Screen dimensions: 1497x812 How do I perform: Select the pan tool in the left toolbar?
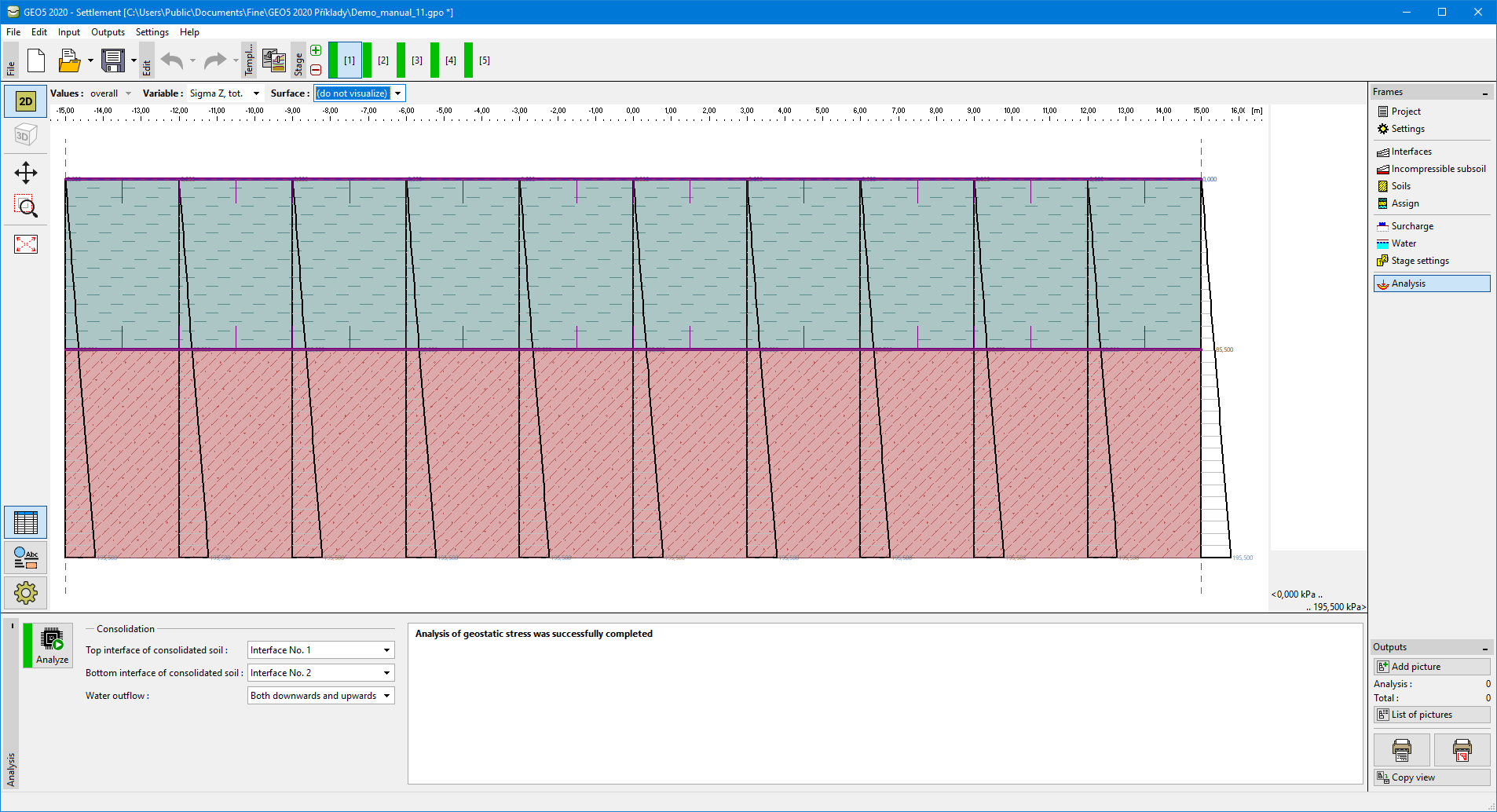pyautogui.click(x=26, y=174)
